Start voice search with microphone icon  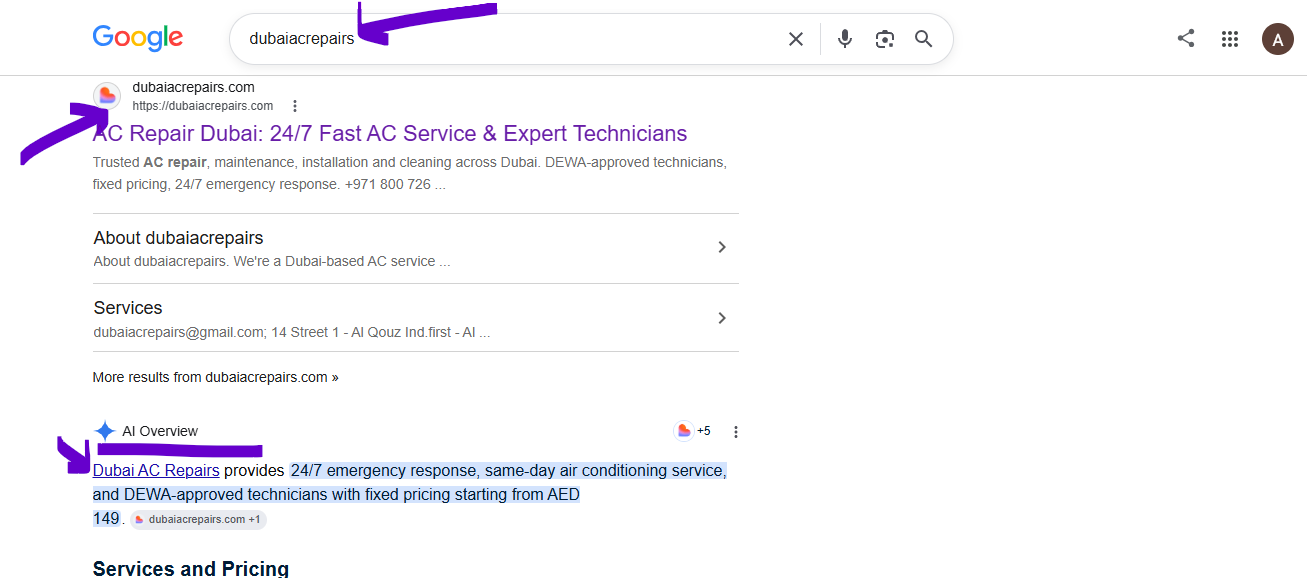tap(845, 39)
